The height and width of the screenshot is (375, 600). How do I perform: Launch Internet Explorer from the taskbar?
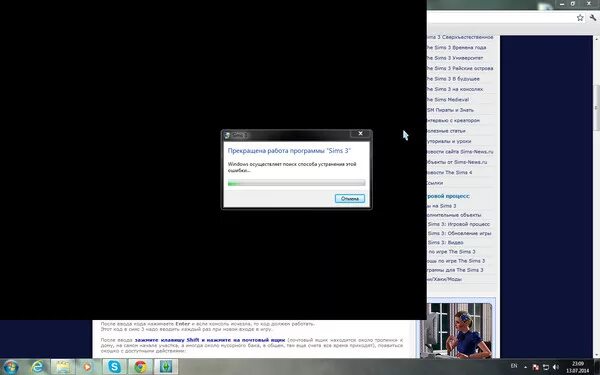pos(38,367)
